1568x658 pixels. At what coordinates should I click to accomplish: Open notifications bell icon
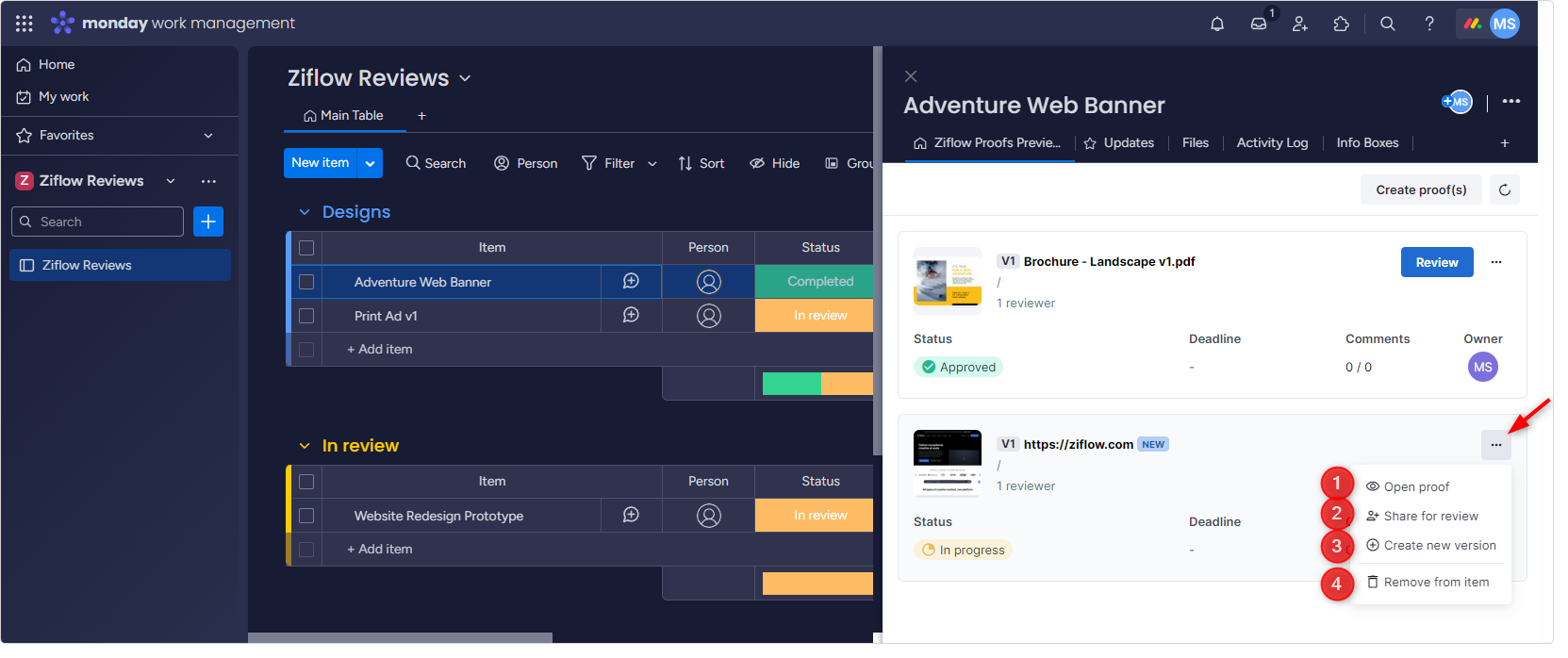pos(1217,24)
